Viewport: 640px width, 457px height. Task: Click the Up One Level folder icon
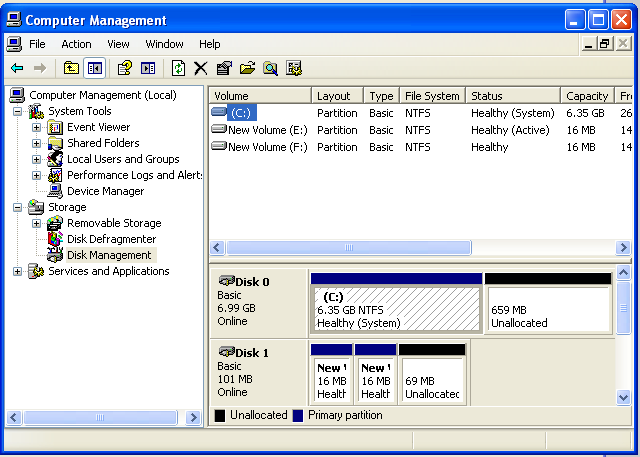click(x=71, y=68)
